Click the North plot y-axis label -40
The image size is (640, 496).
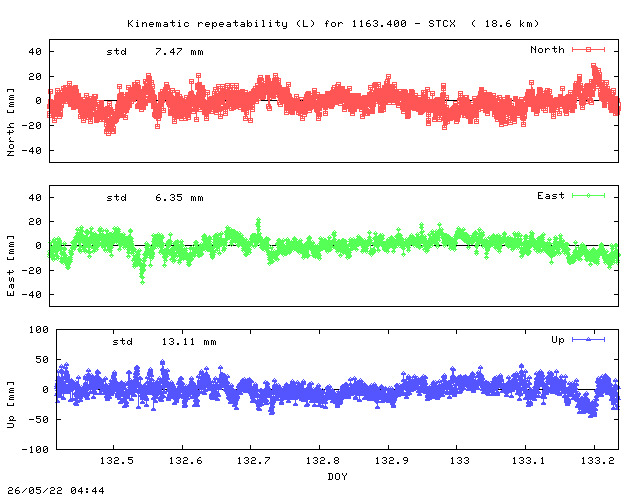(x=31, y=151)
